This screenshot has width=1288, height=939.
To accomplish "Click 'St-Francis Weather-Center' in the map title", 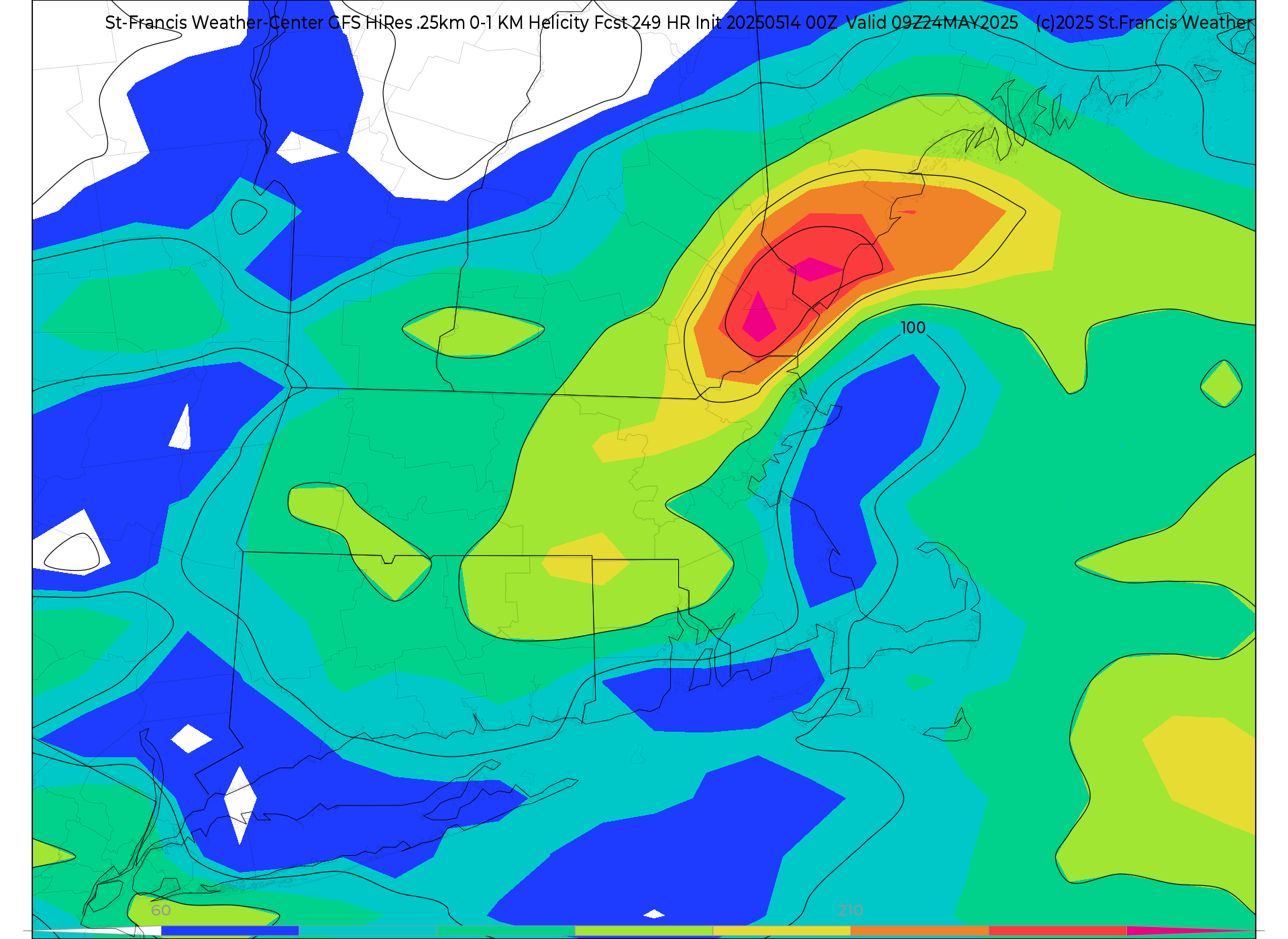I will 214,23.
